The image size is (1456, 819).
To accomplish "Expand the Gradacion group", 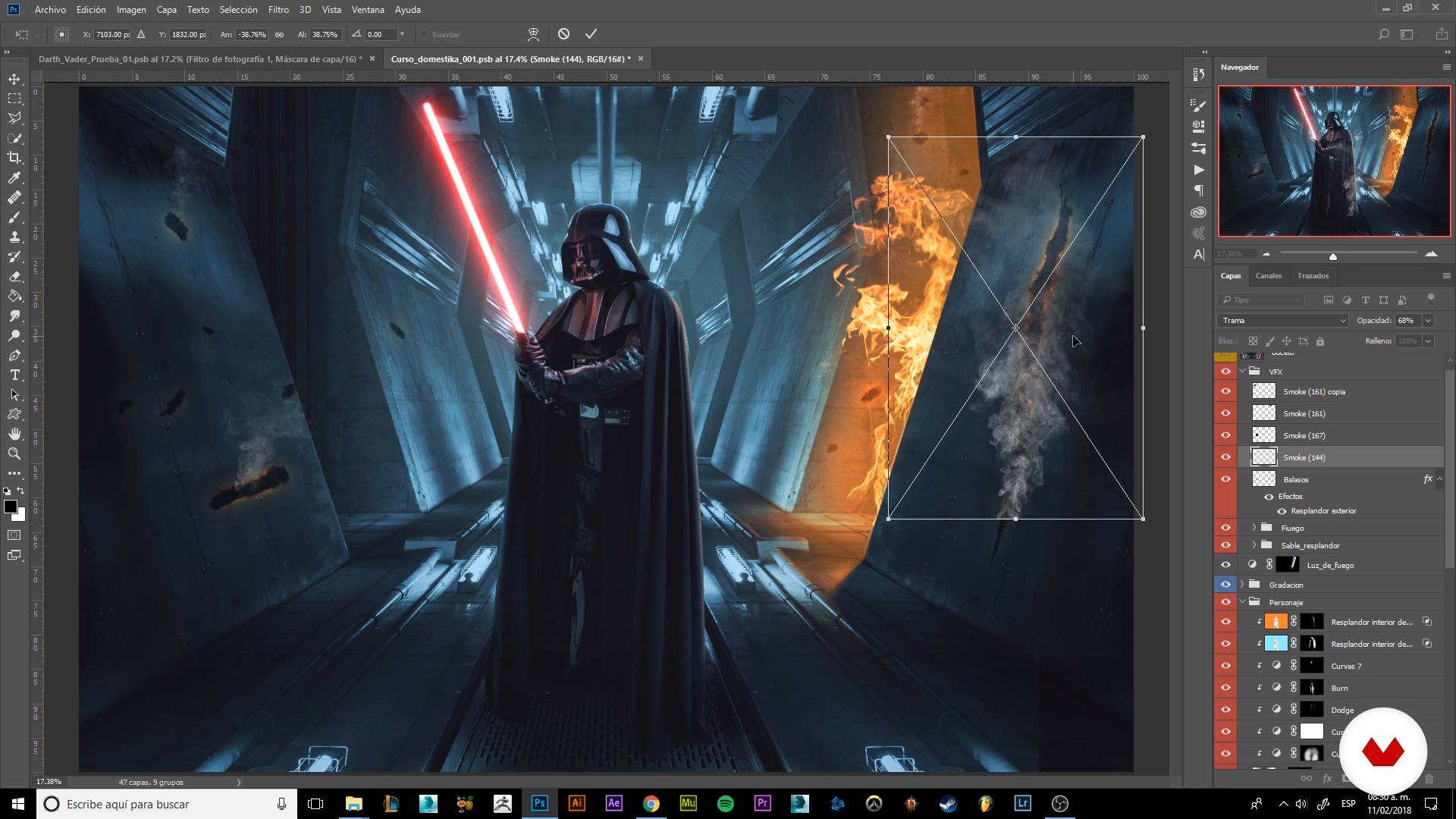I will (1242, 585).
